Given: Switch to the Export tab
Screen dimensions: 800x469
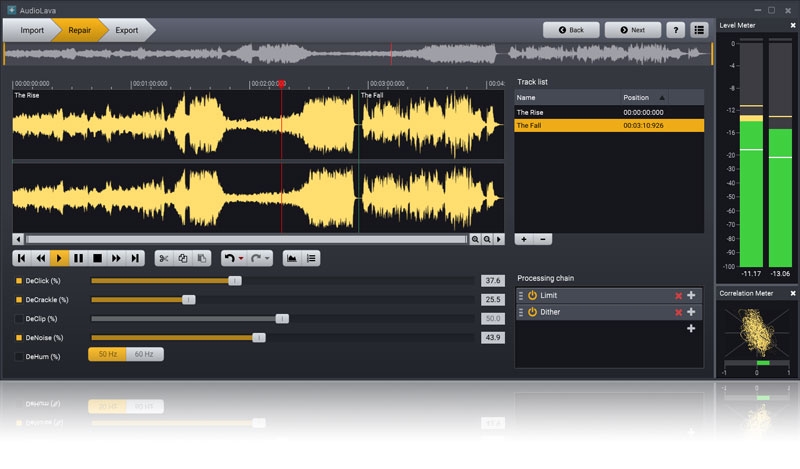Looking at the screenshot, I should click(127, 30).
